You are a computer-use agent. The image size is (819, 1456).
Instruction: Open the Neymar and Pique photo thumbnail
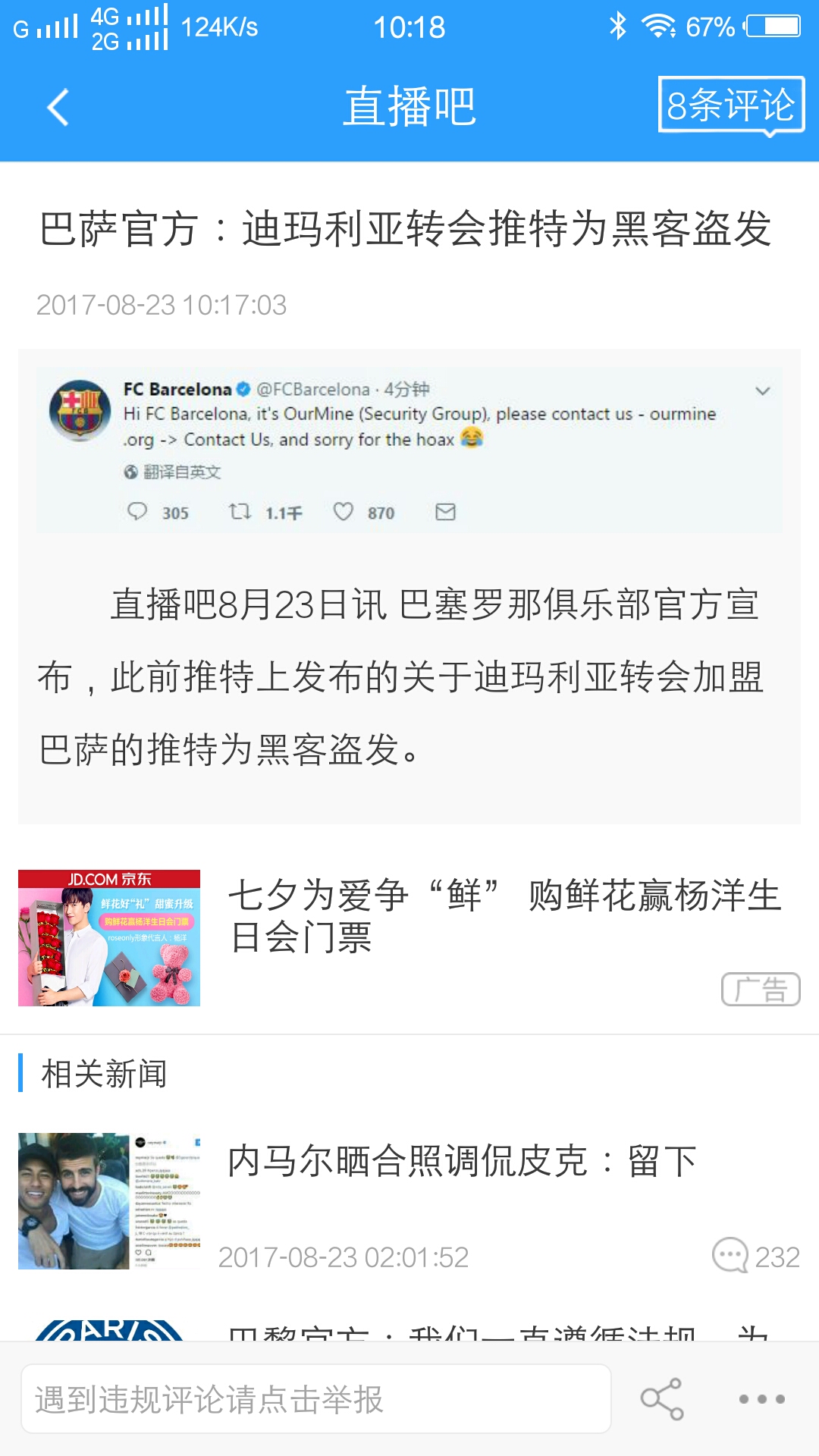109,1201
